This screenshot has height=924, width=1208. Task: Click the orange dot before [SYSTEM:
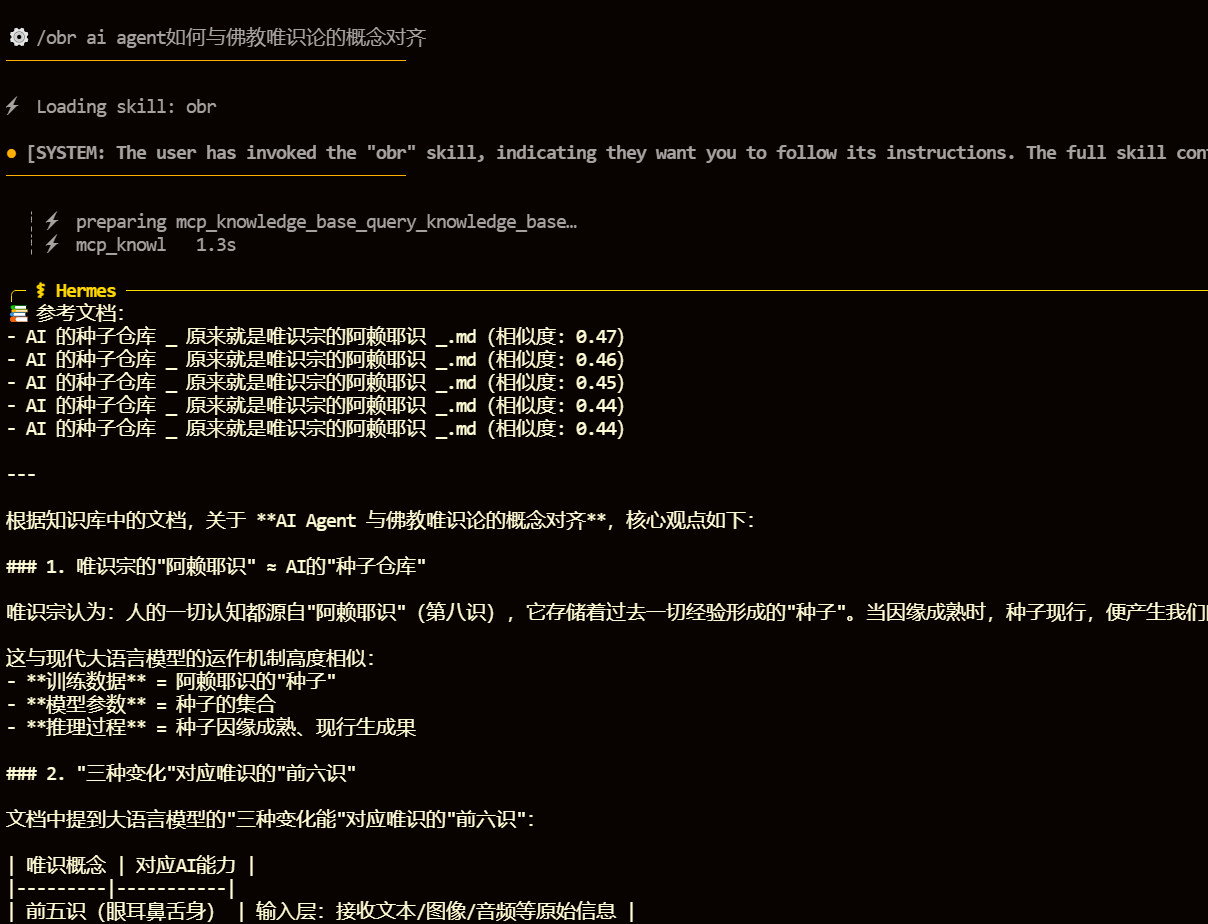coord(12,153)
